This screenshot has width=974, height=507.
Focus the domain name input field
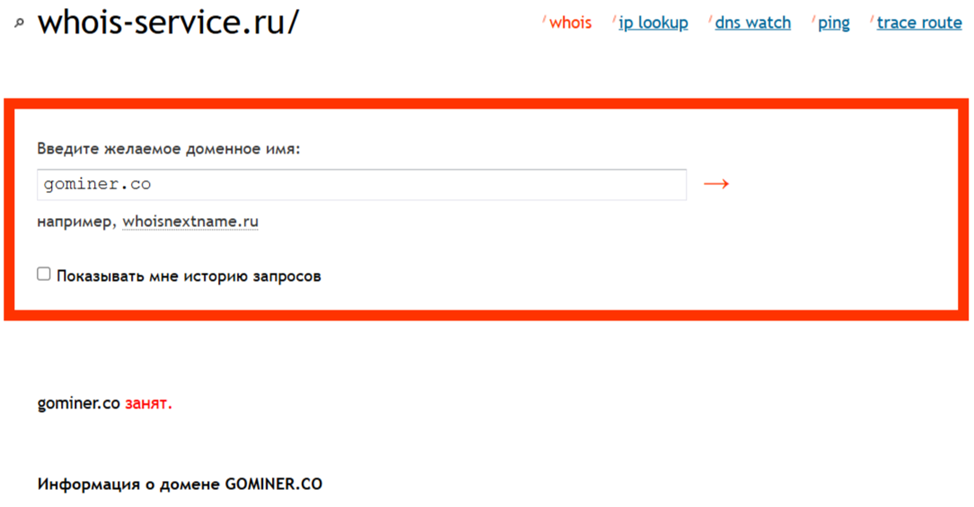point(362,185)
